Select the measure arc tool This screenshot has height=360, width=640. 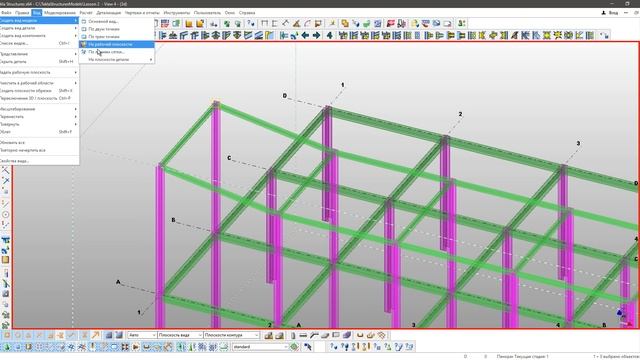point(307,24)
